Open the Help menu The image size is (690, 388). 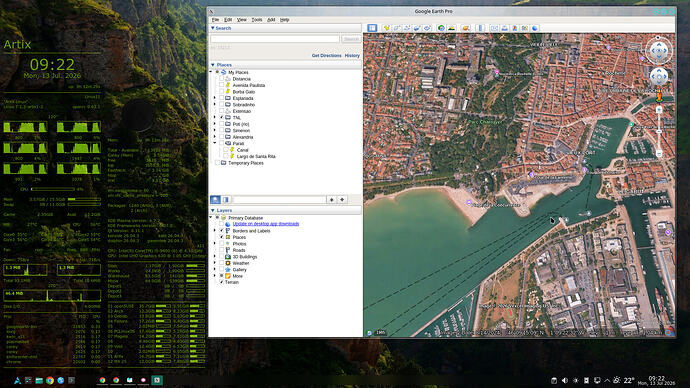pos(285,20)
